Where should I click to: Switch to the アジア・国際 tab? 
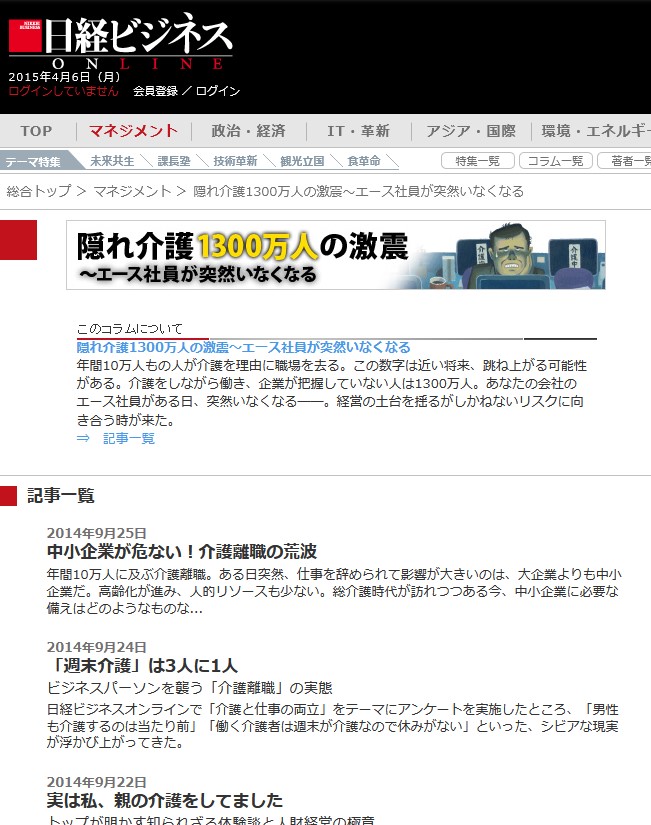click(470, 131)
